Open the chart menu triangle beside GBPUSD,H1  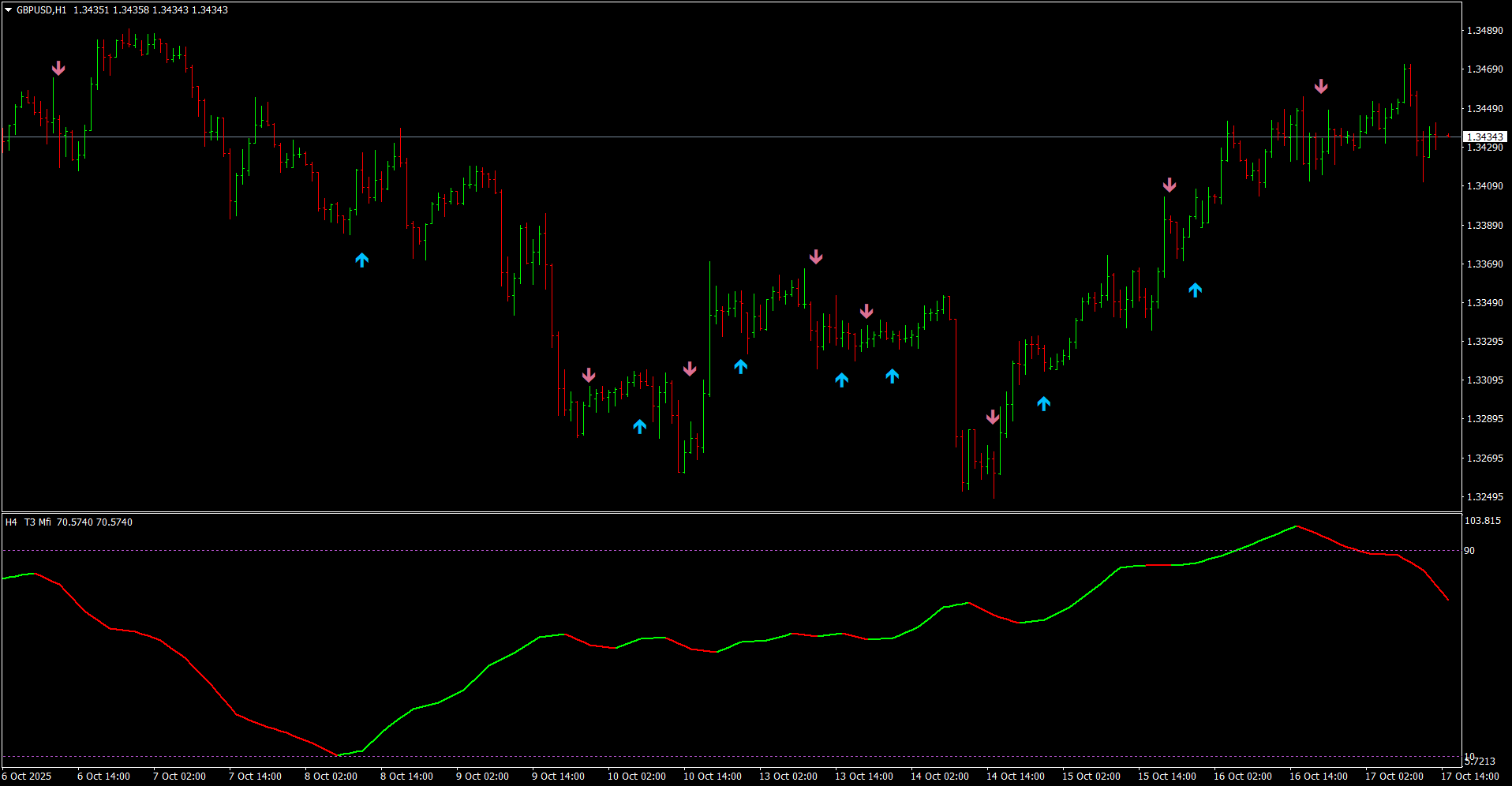coord(9,10)
